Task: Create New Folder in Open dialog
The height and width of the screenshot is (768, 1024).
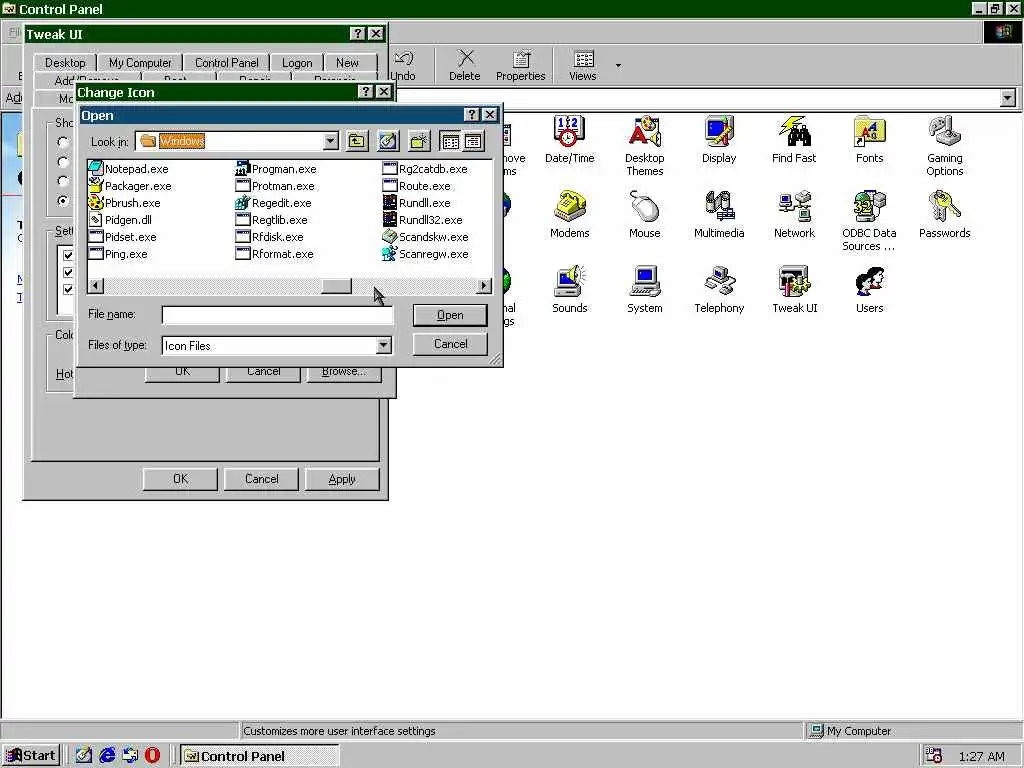Action: click(x=419, y=141)
